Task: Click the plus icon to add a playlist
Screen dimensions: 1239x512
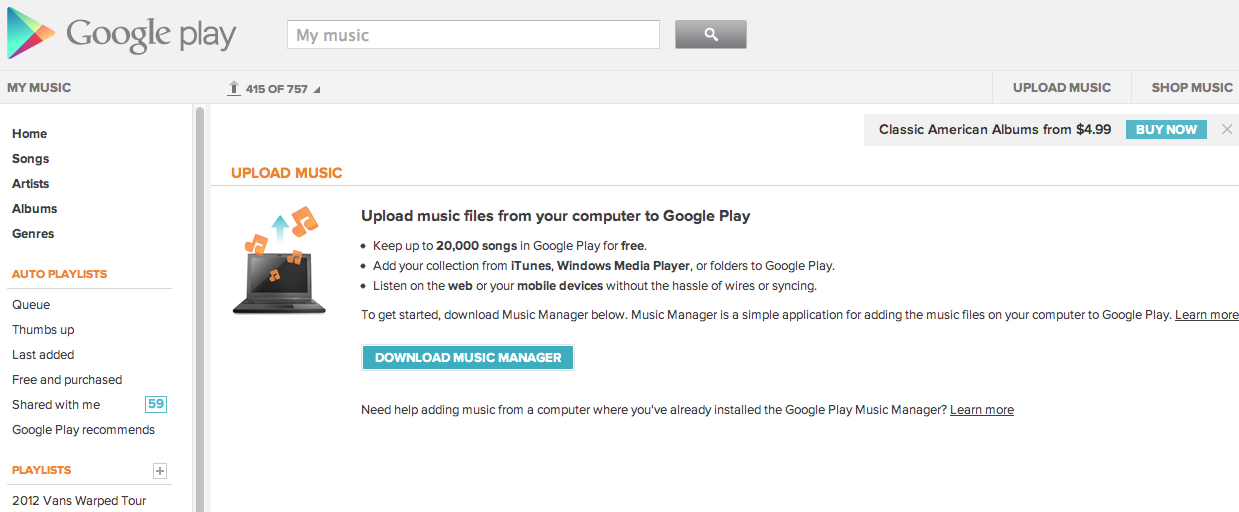Action: tap(160, 471)
